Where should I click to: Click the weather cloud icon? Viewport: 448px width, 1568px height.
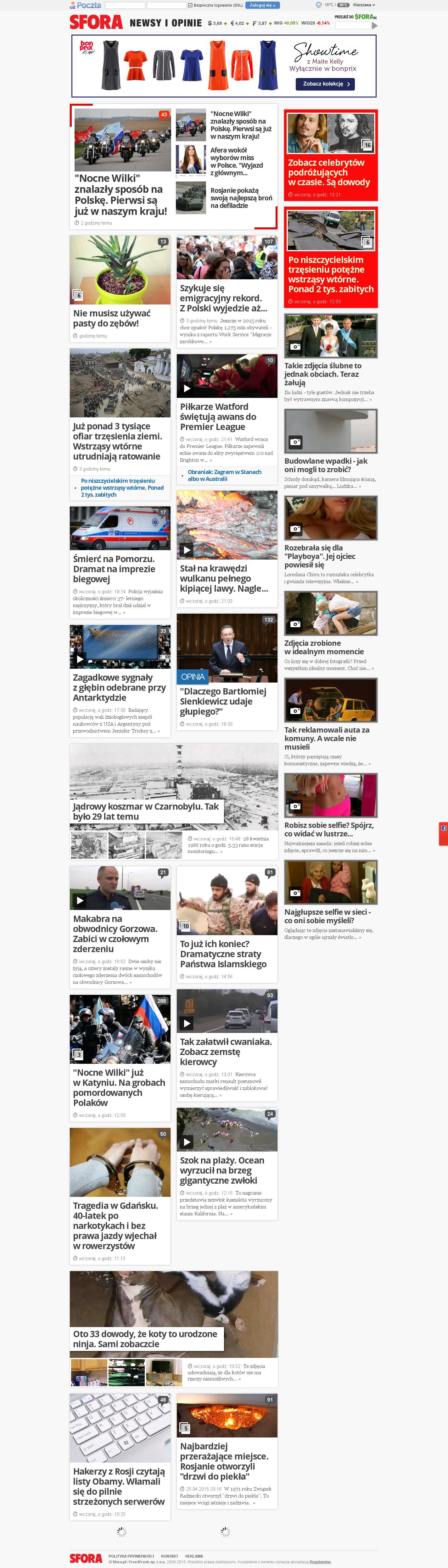coord(318,5)
